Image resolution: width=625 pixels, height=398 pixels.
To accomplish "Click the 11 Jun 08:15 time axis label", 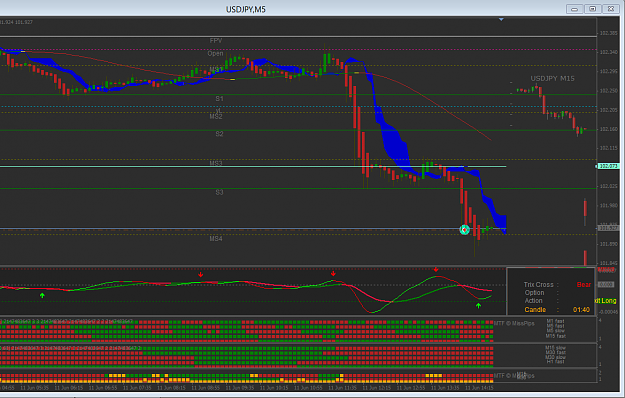I will click(171, 388).
